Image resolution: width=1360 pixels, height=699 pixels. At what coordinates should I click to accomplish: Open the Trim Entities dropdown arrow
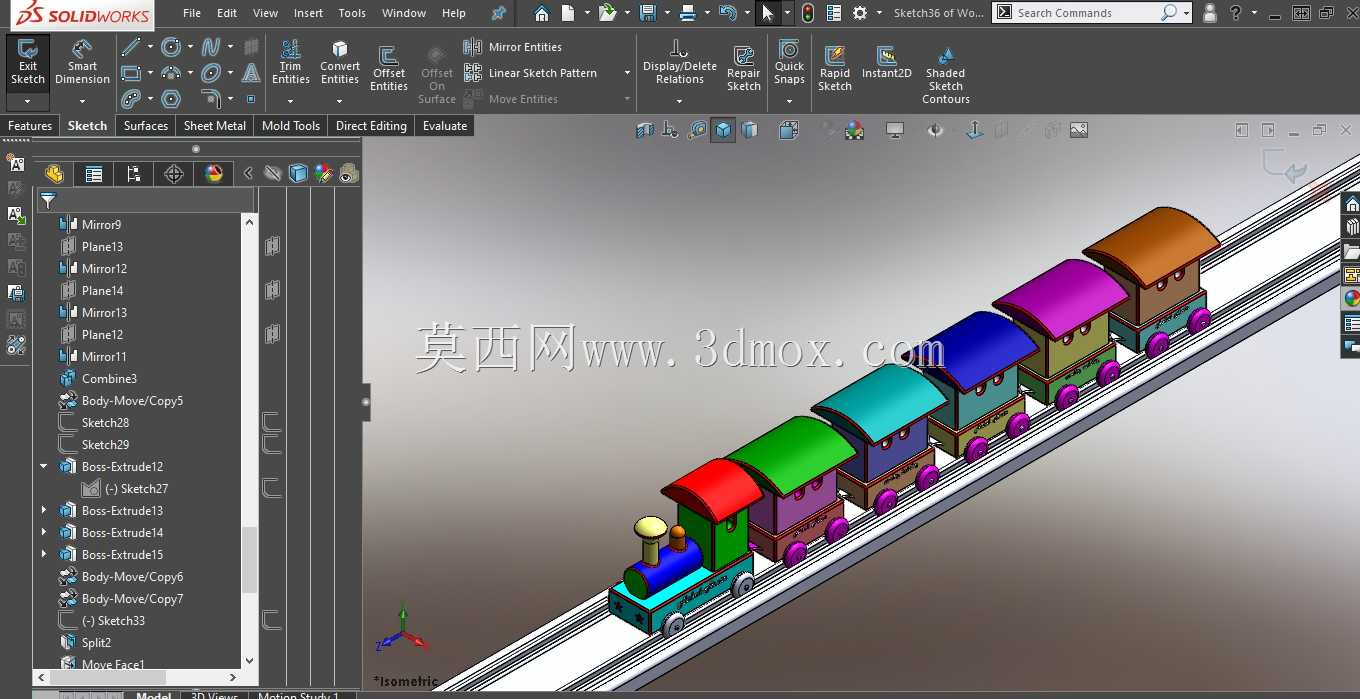tap(290, 100)
